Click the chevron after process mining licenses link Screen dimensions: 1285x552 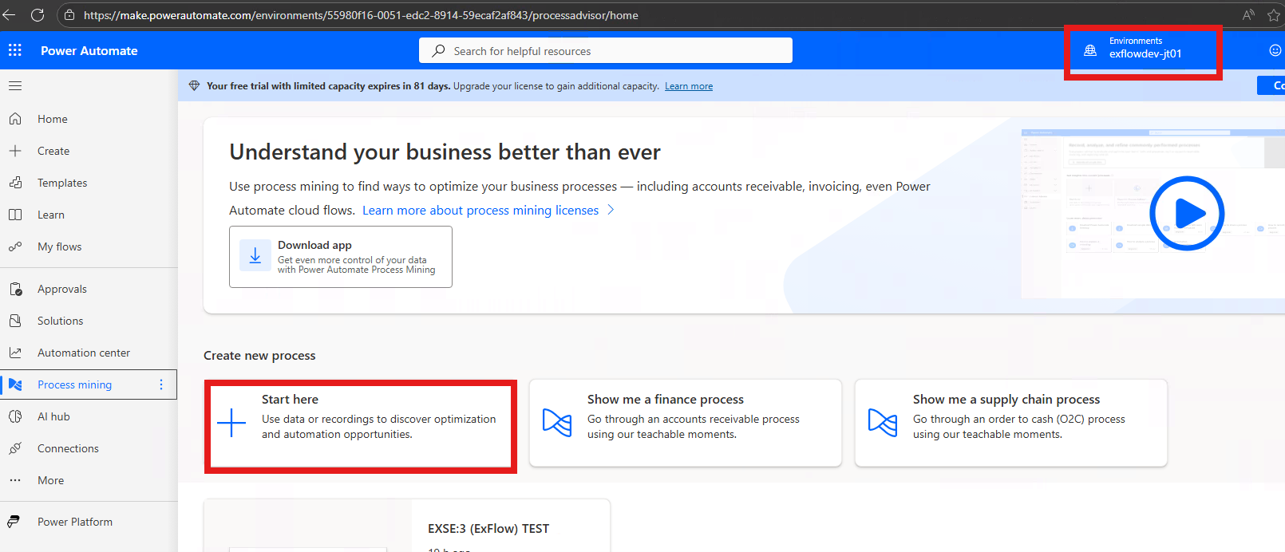[611, 210]
